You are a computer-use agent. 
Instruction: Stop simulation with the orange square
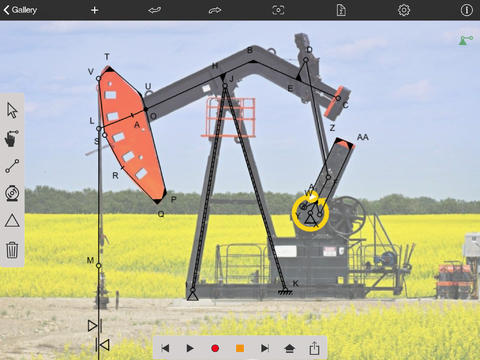point(240,348)
